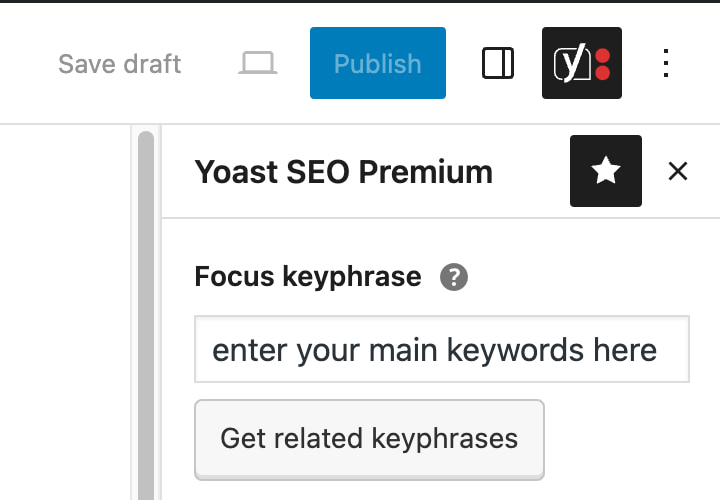This screenshot has height=500, width=720.
Task: Expand view options via the laptop icon
Action: (258, 63)
